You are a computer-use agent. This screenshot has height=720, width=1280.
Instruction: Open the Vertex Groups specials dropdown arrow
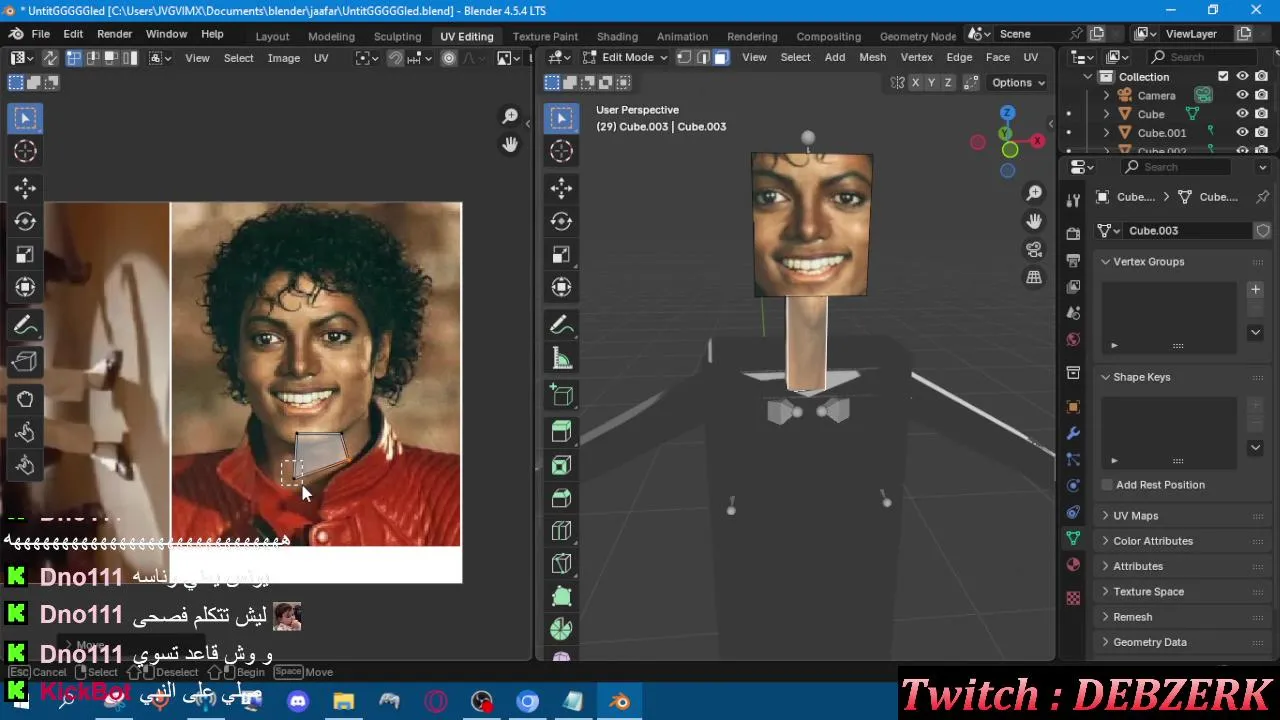point(1255,332)
